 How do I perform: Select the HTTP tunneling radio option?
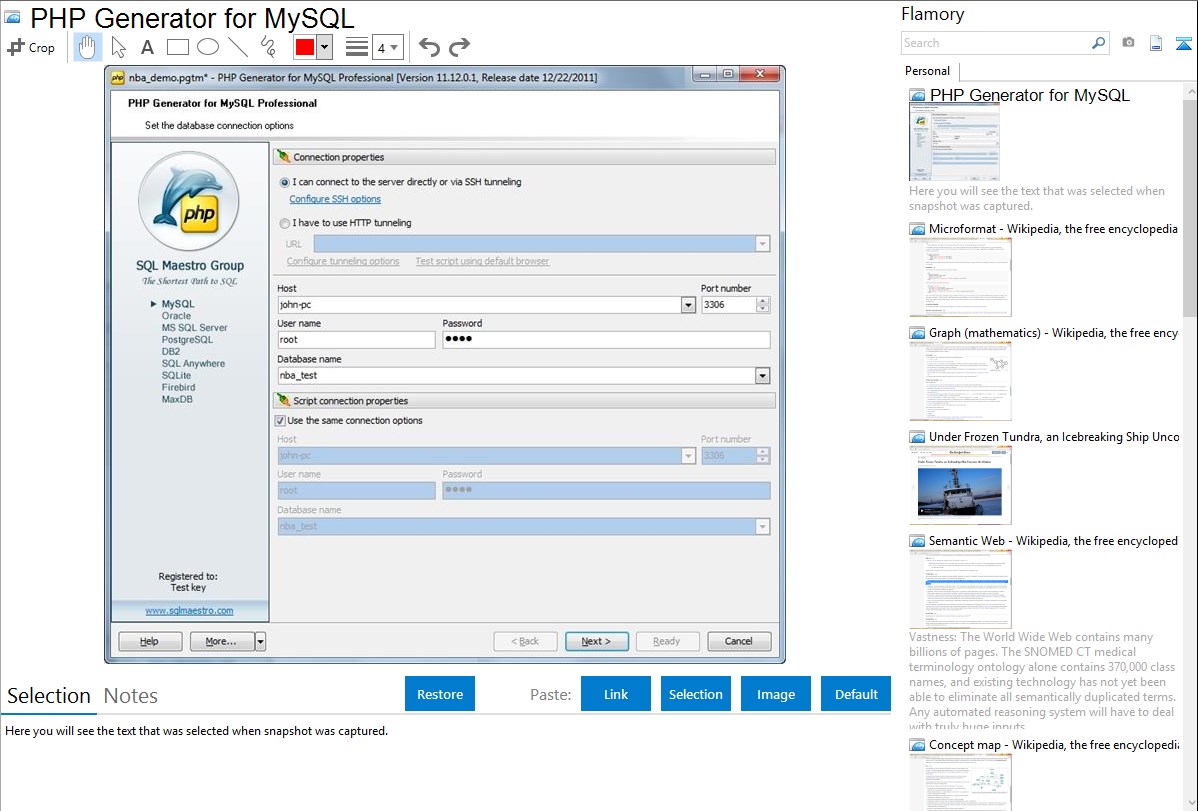click(285, 223)
